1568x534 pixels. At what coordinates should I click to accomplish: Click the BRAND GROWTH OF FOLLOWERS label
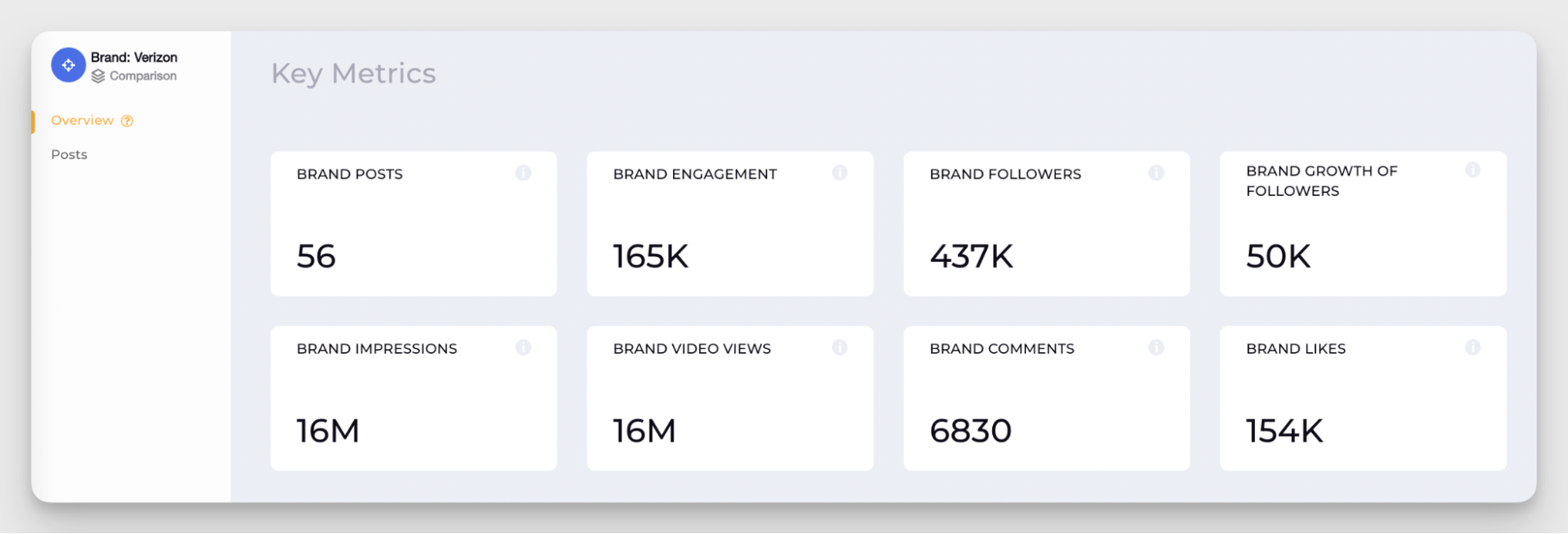(x=1322, y=181)
